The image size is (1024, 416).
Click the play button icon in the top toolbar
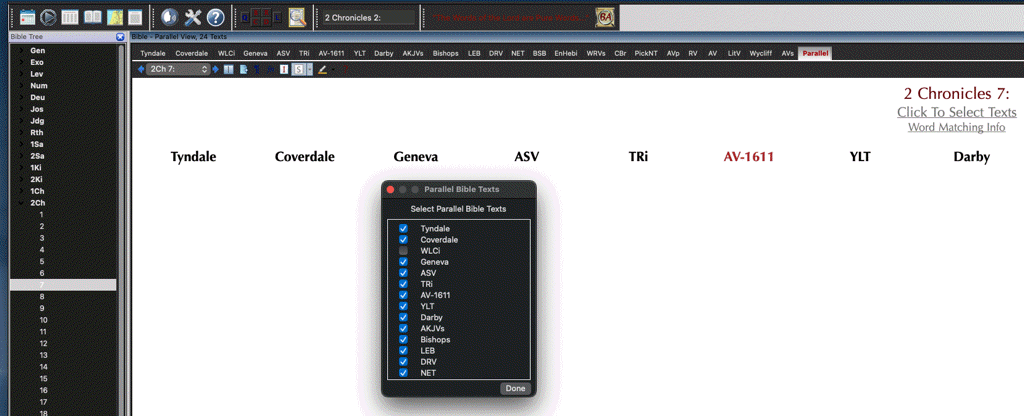coord(48,17)
